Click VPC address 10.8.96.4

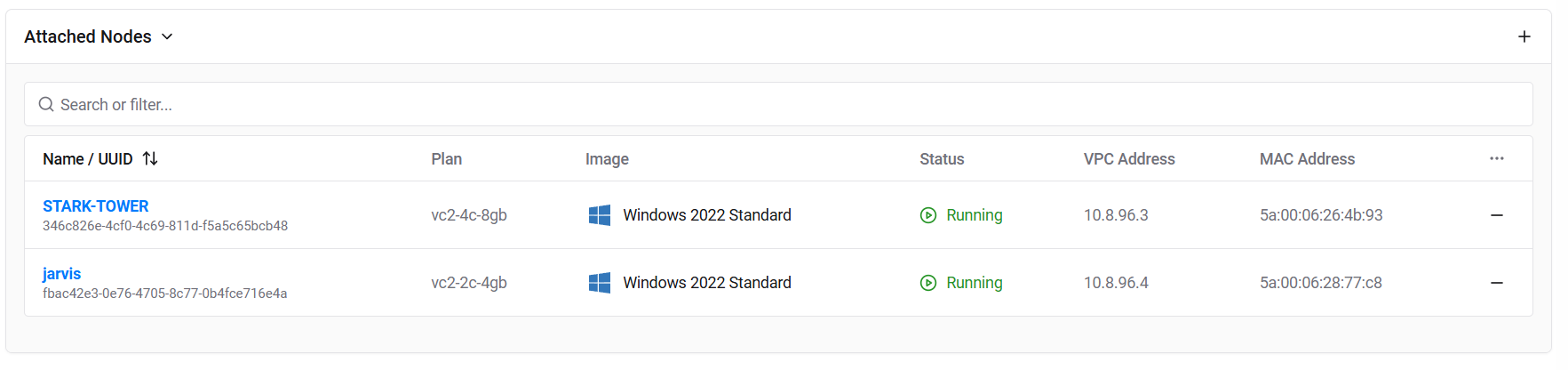coord(1116,283)
